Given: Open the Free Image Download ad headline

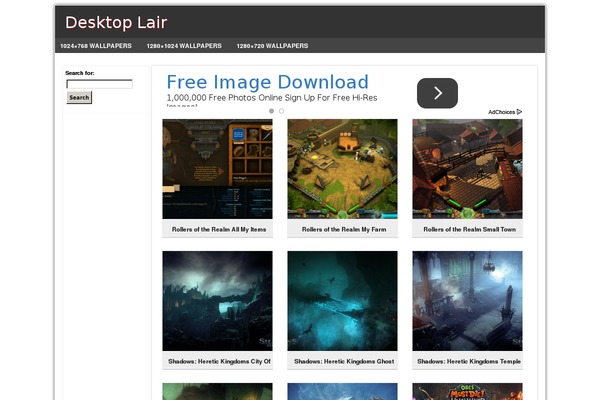Looking at the screenshot, I should point(267,82).
